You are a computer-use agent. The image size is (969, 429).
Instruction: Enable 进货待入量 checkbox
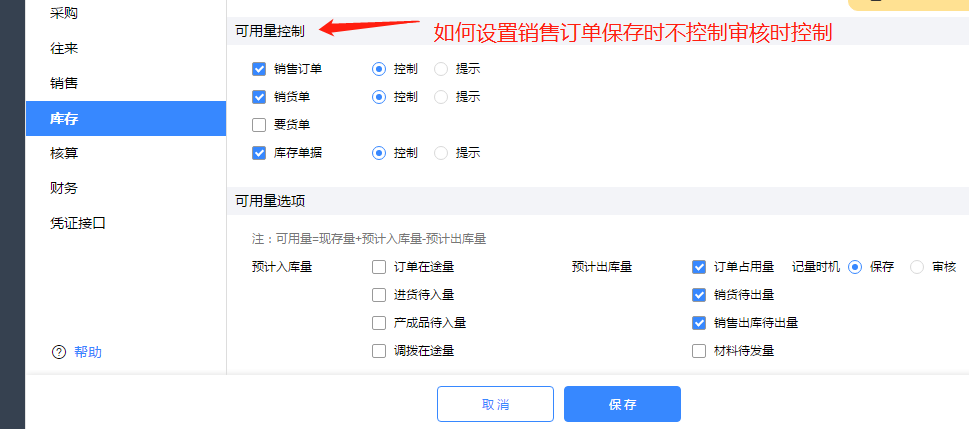pos(379,295)
